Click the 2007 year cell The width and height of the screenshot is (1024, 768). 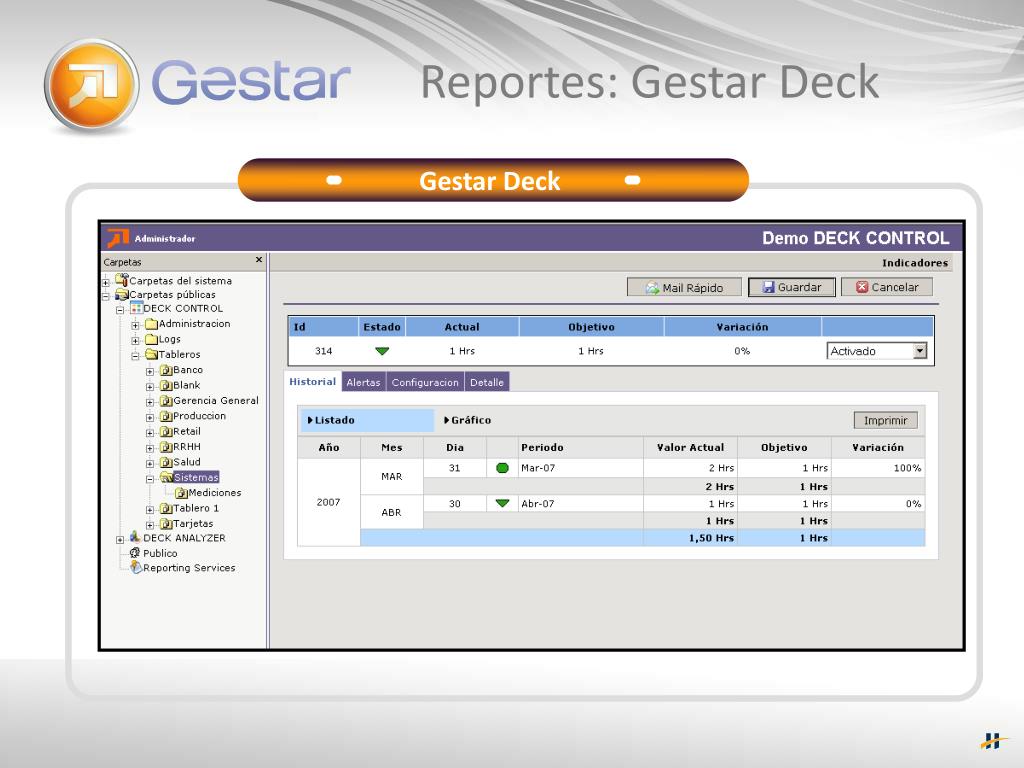pos(328,502)
